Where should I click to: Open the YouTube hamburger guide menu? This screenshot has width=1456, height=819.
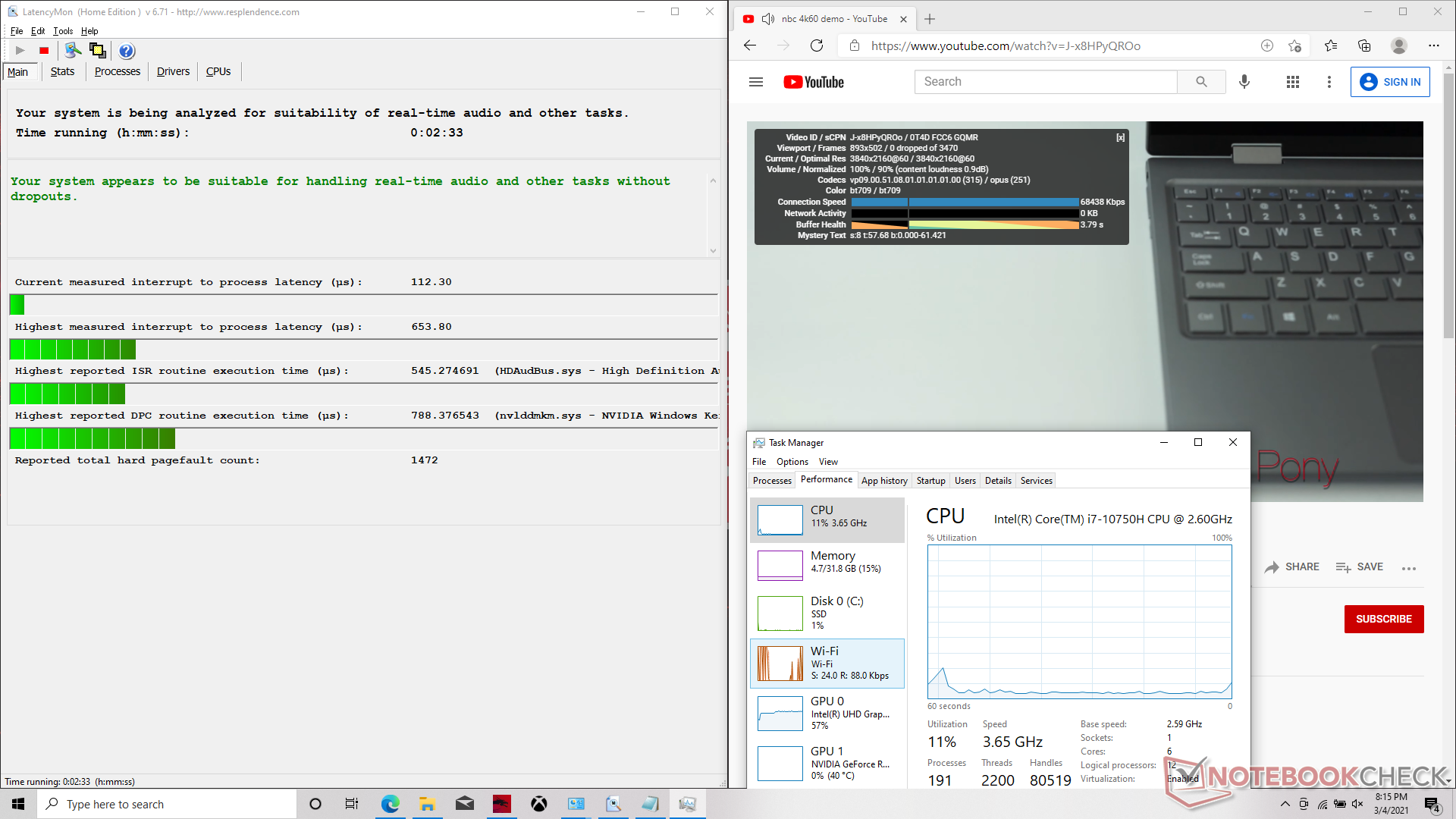tap(755, 82)
